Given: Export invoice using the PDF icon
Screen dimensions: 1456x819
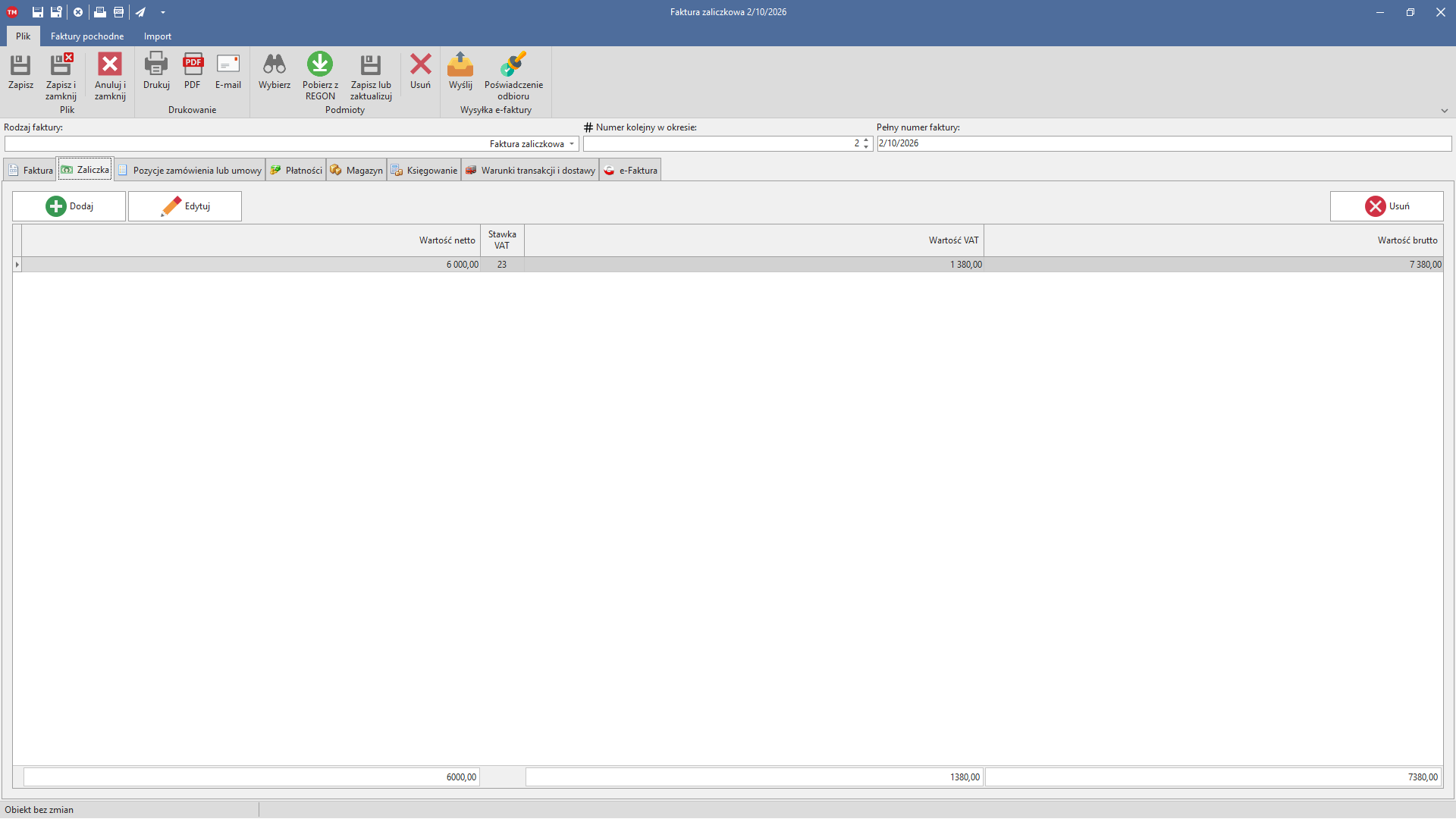Looking at the screenshot, I should pos(193,64).
